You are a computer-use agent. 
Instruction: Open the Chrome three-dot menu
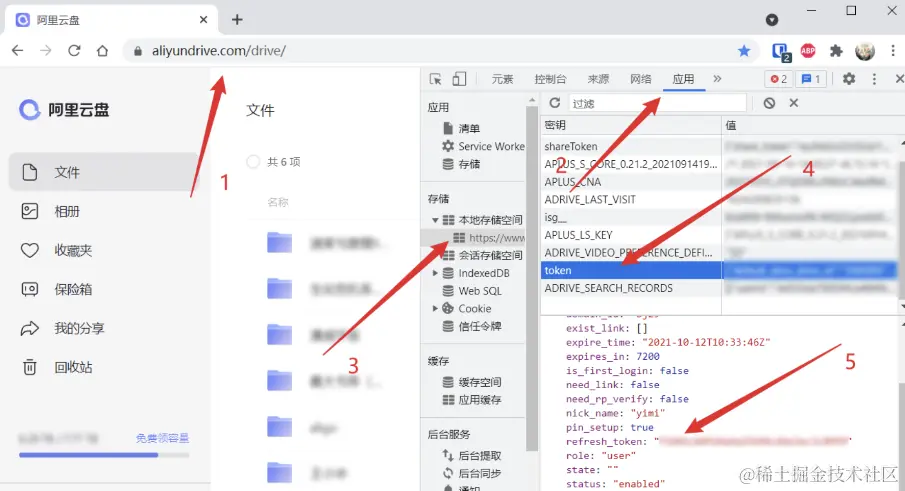point(893,51)
